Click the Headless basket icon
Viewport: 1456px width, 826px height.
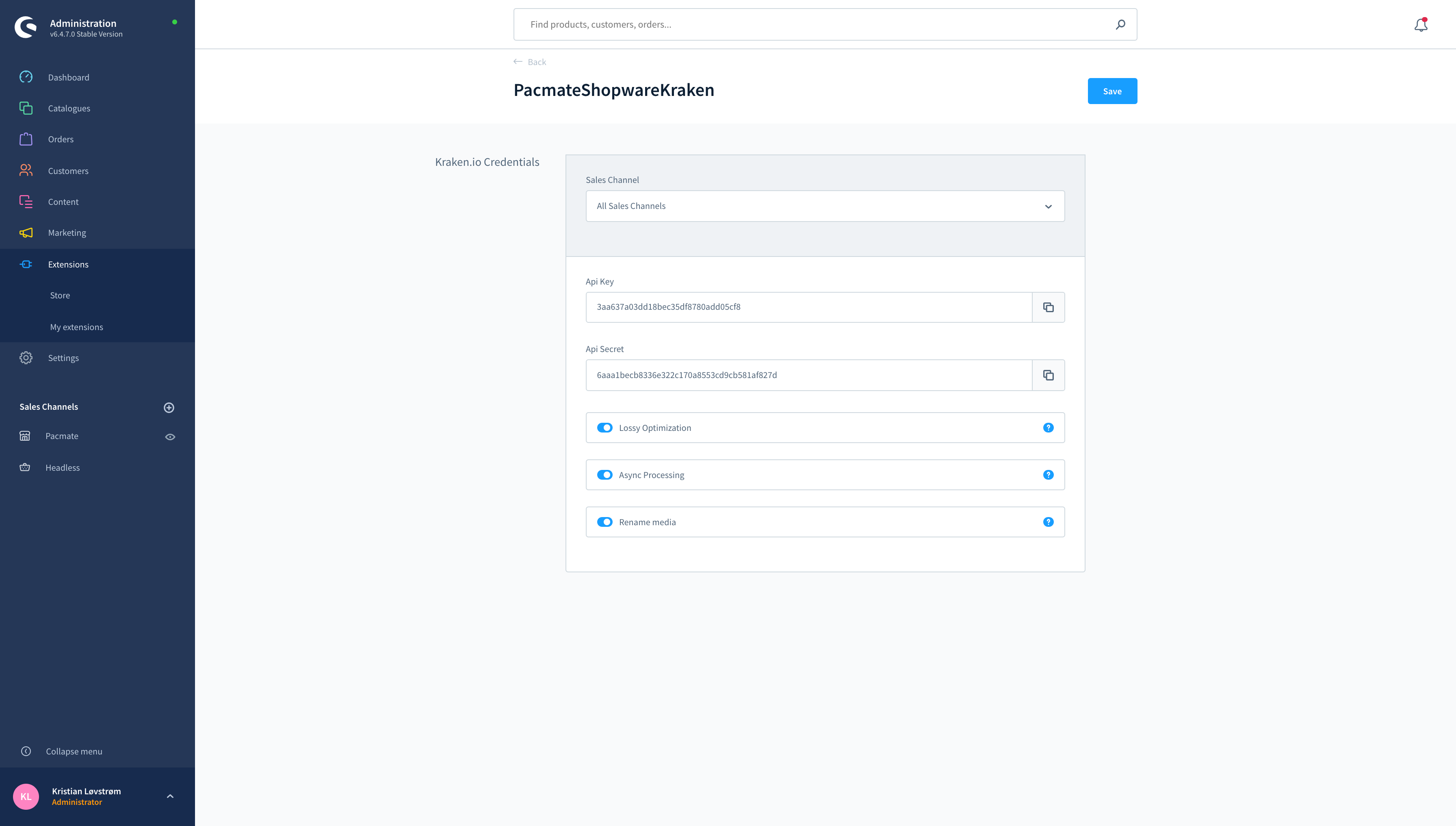[25, 467]
